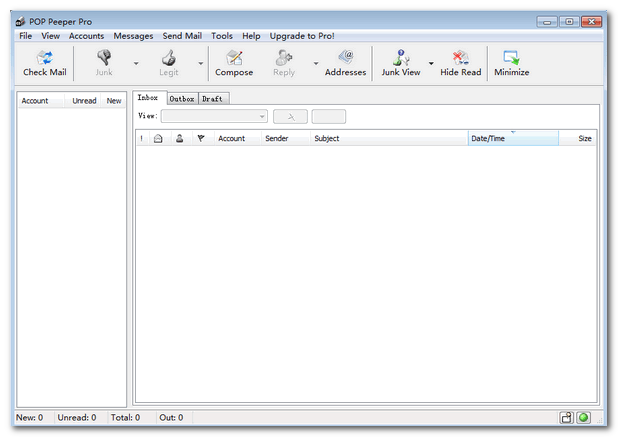Switch to Junk View
Screen dimensions: 618x437
tap(400, 63)
